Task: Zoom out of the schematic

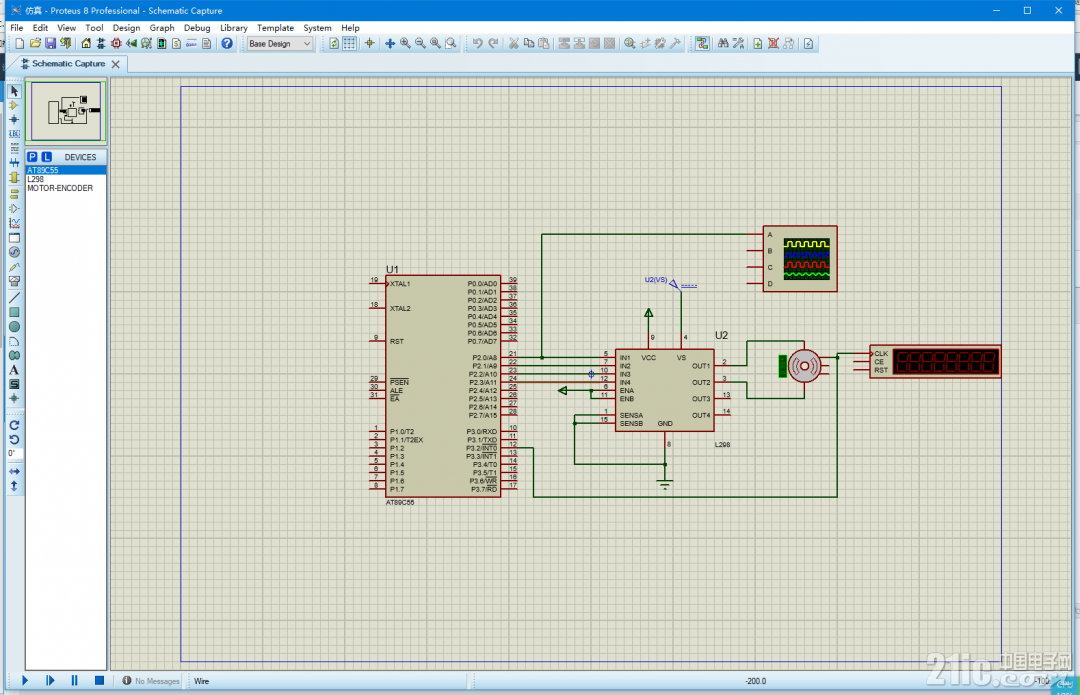Action: (420, 43)
